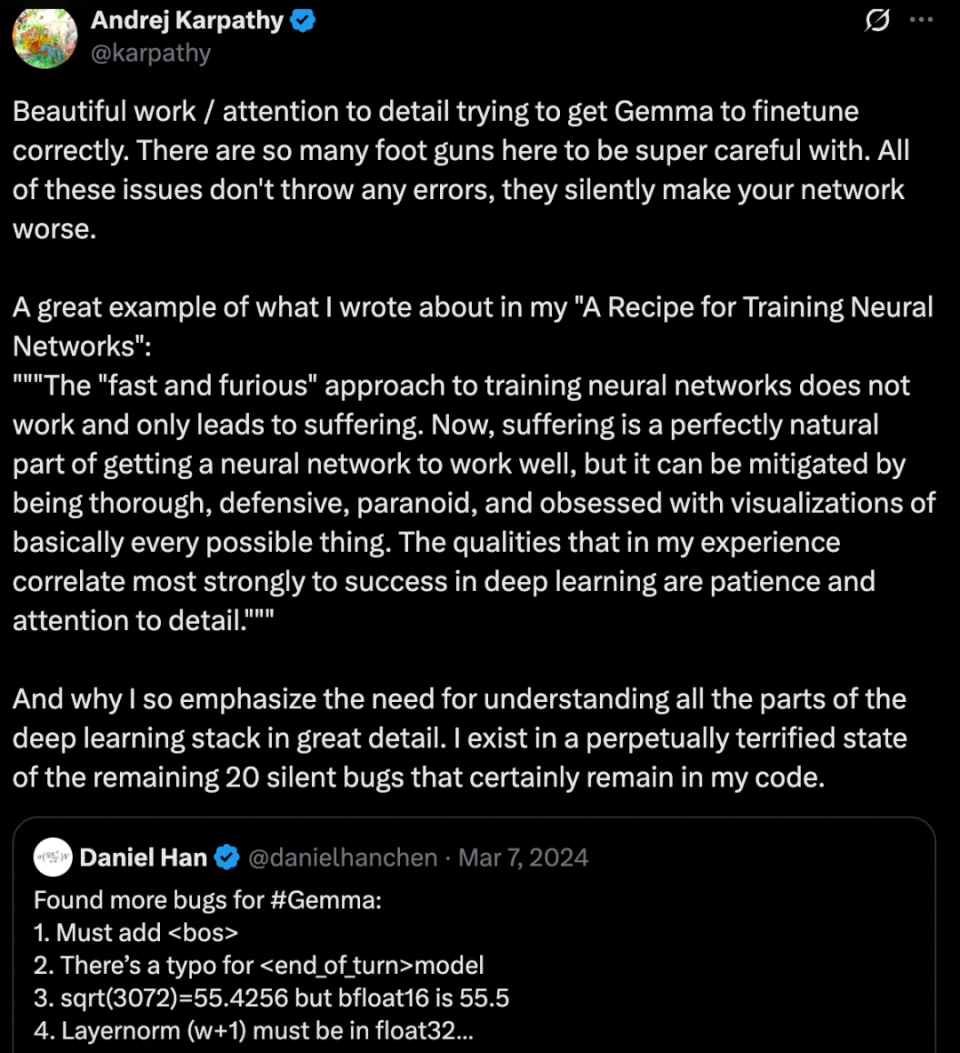Click the Mar 7, 2024 timestamp
Image resolution: width=960 pixels, height=1053 pixels.
click(523, 857)
